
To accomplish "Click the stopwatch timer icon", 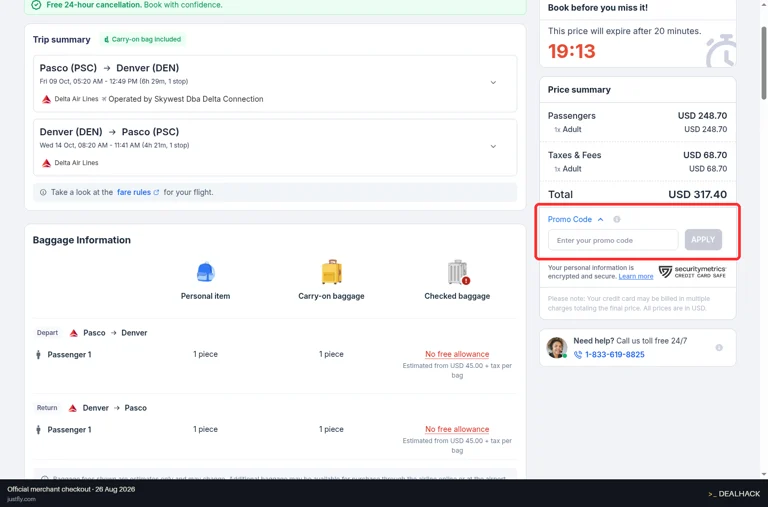I will click(721, 50).
